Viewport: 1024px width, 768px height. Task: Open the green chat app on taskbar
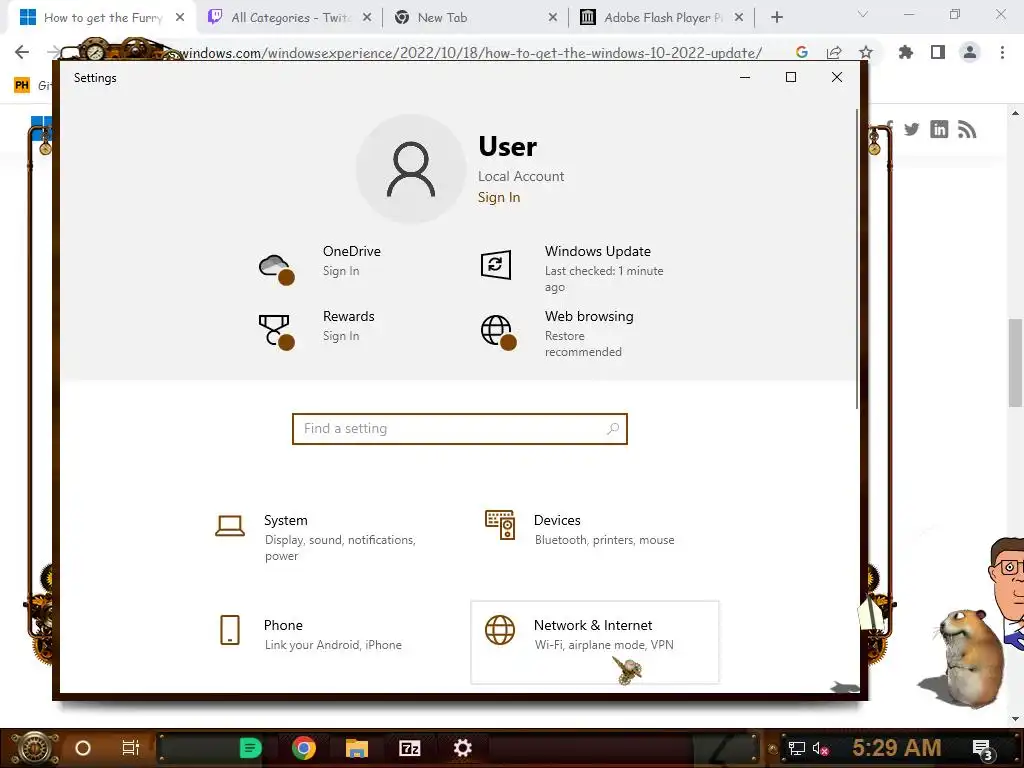pyautogui.click(x=250, y=748)
